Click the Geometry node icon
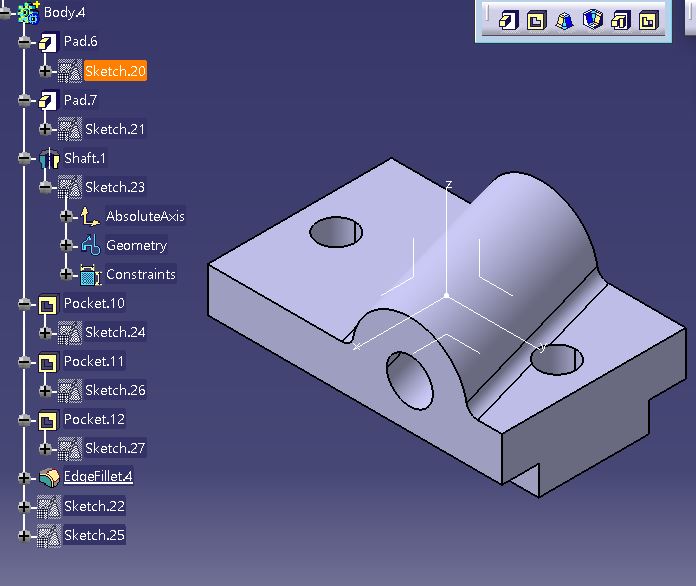Image resolution: width=696 pixels, height=586 pixels. tap(91, 245)
